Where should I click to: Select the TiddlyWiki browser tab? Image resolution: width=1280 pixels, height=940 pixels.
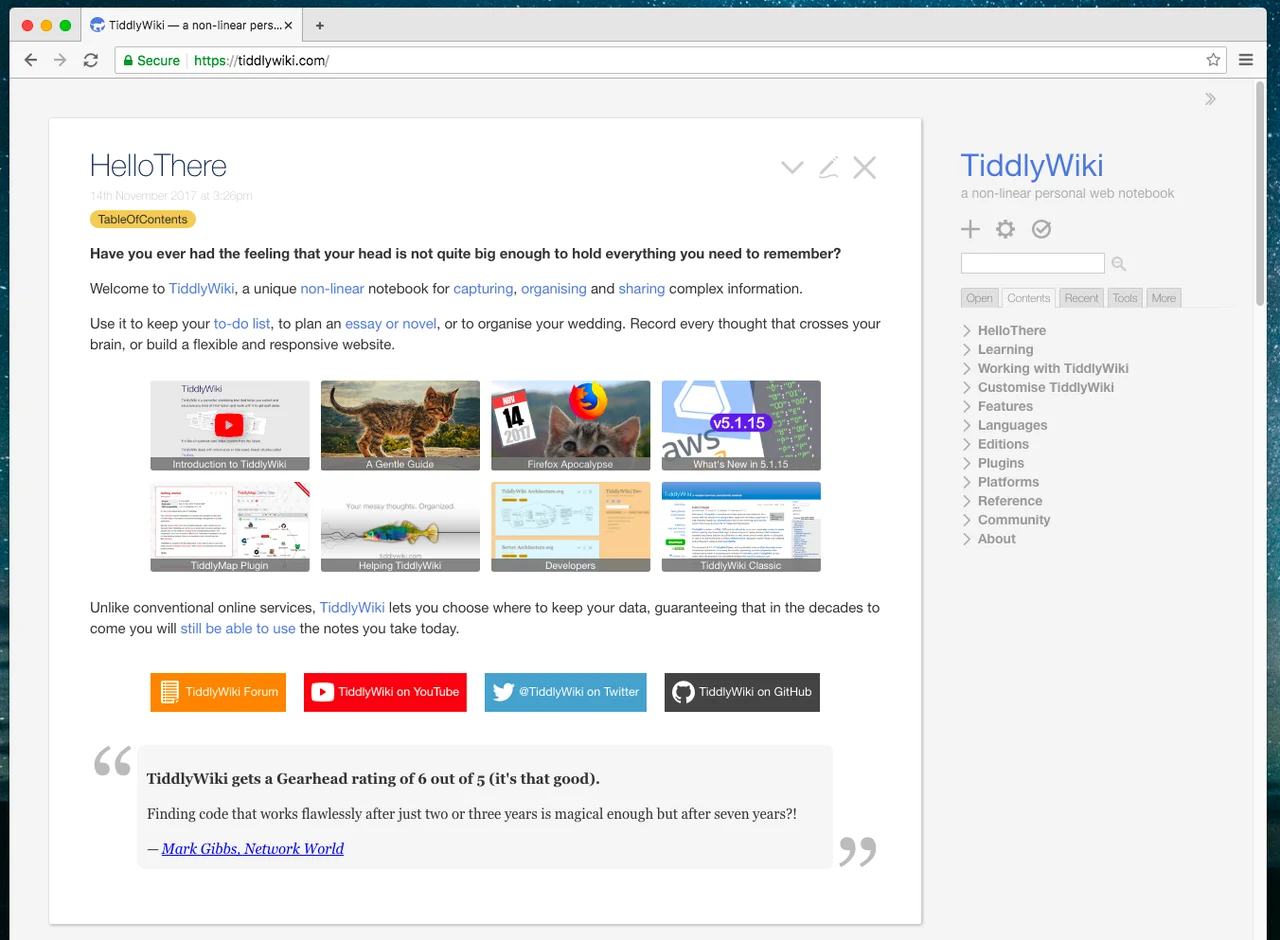190,25
